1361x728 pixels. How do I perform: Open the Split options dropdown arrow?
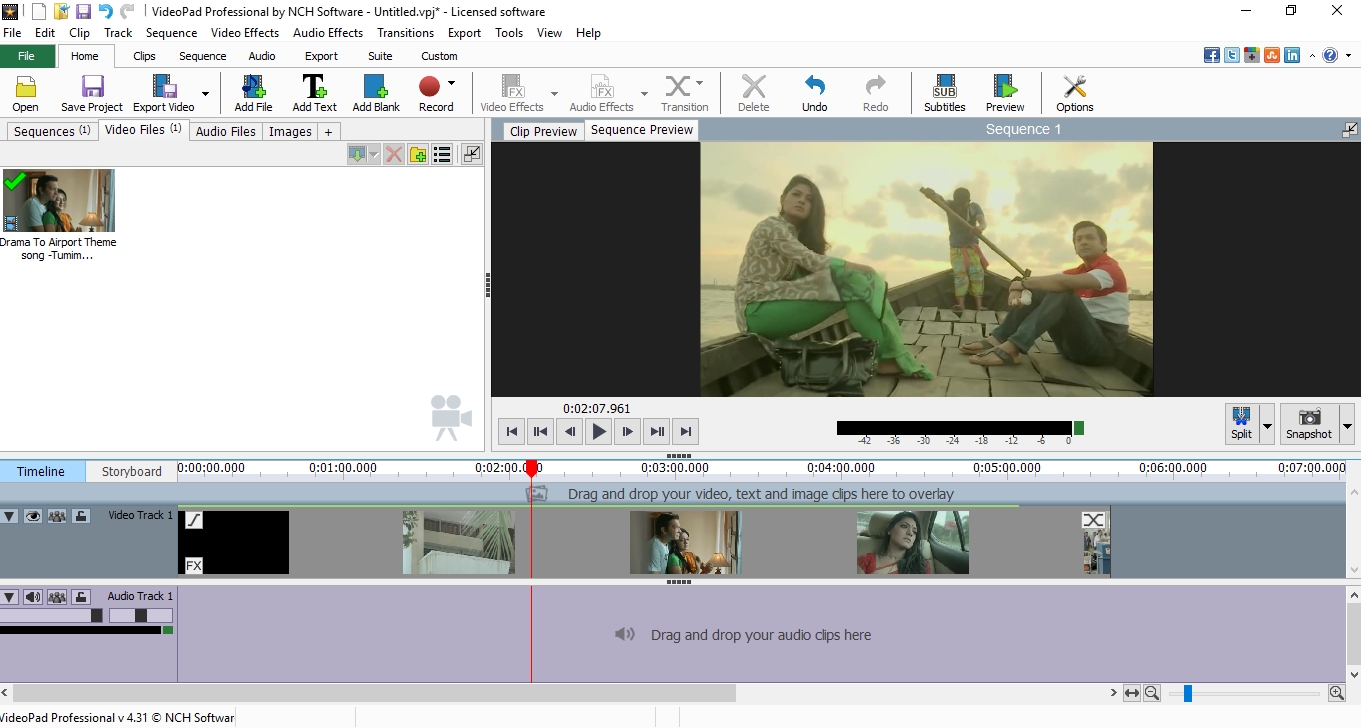pos(1267,424)
